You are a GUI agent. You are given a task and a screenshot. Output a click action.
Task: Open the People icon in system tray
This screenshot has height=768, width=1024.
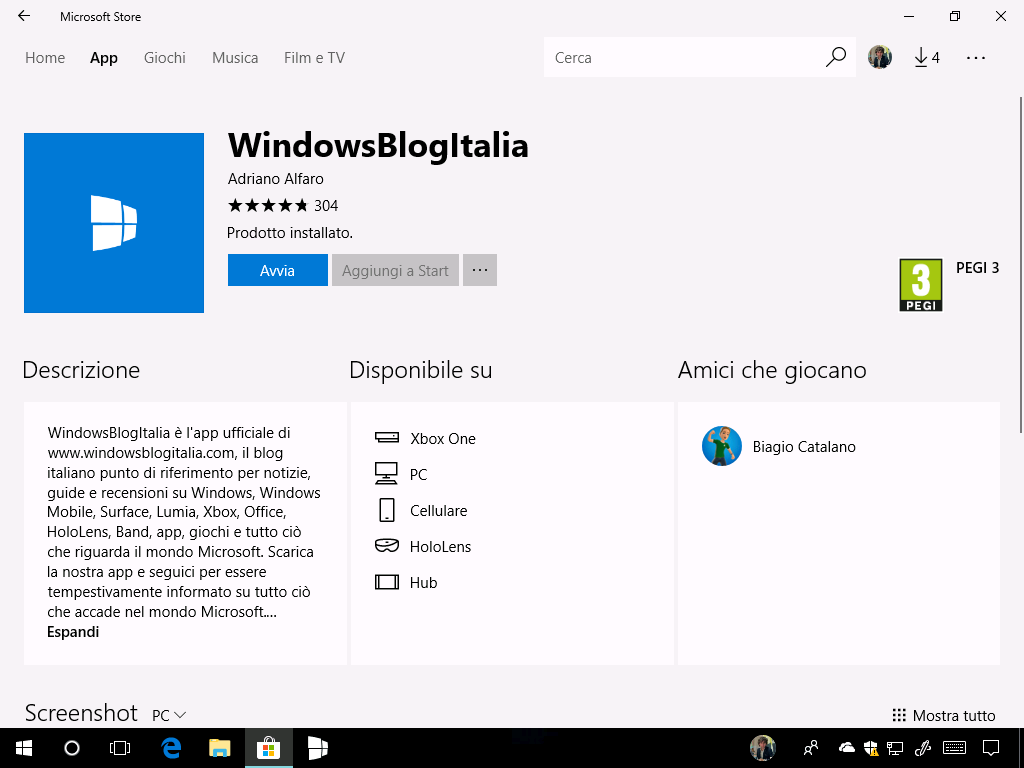(x=811, y=748)
